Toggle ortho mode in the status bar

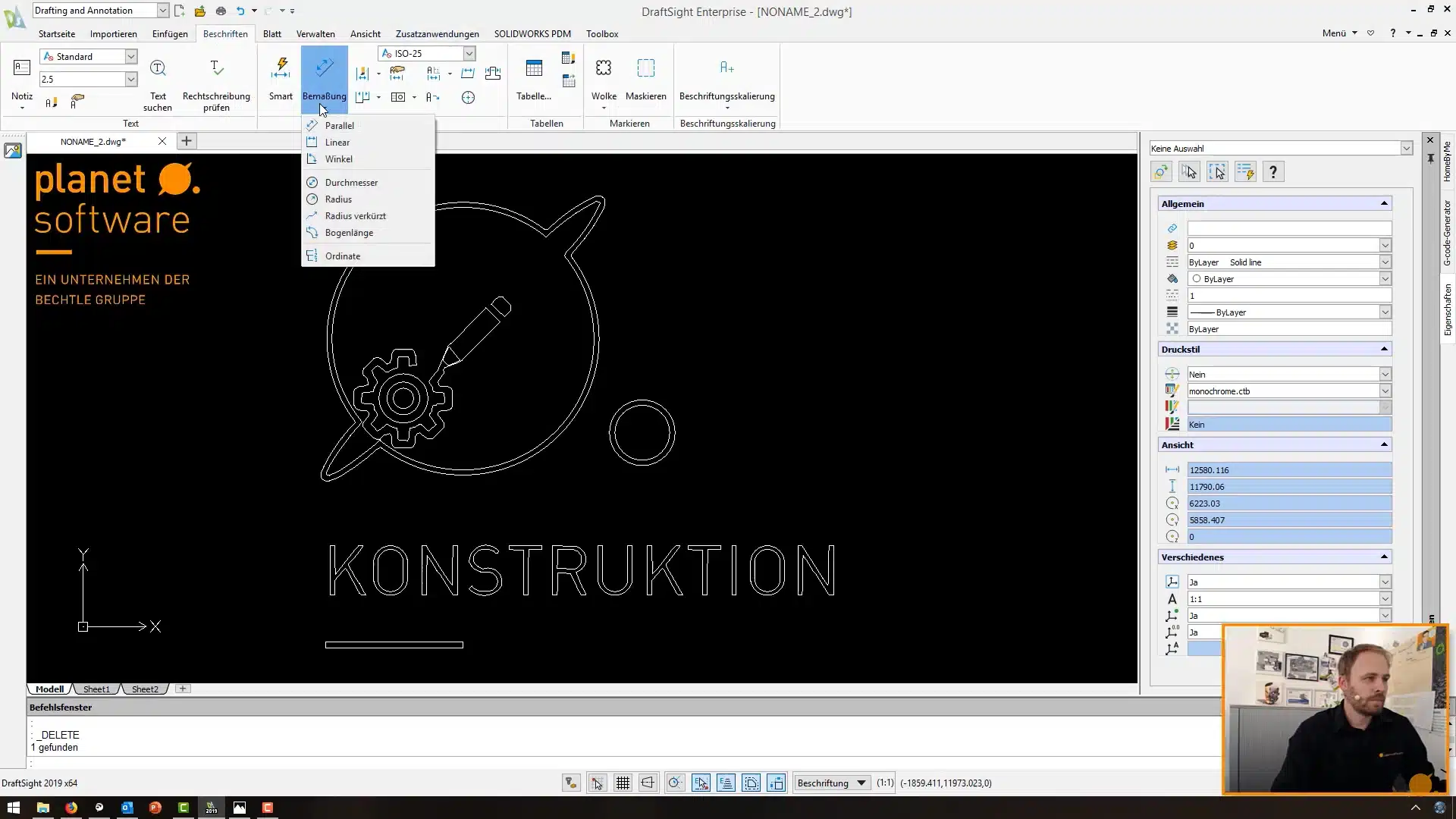click(648, 783)
